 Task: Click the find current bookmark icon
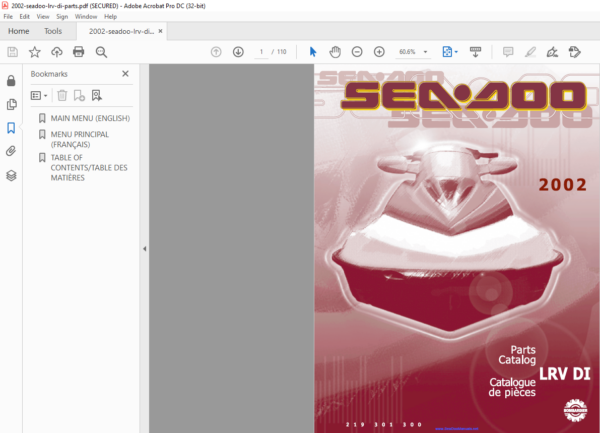[96, 95]
